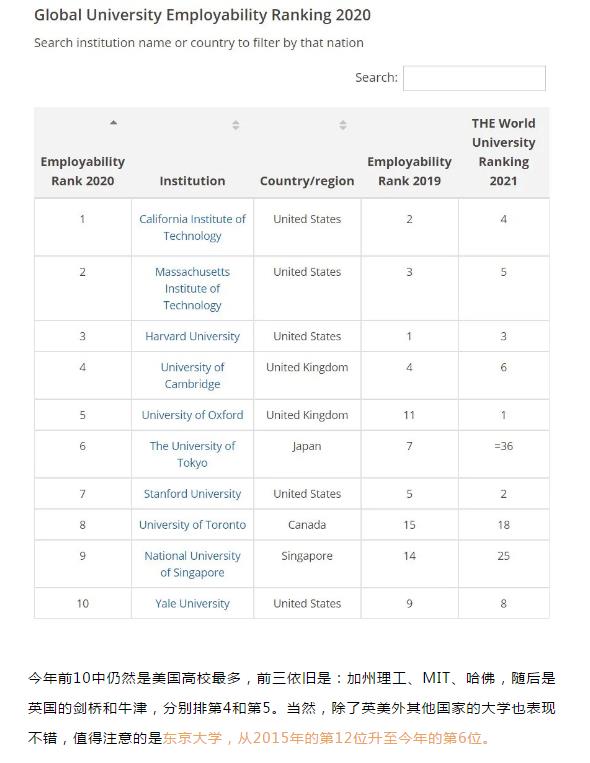
Task: Open National University of Singapore link
Action: click(192, 564)
